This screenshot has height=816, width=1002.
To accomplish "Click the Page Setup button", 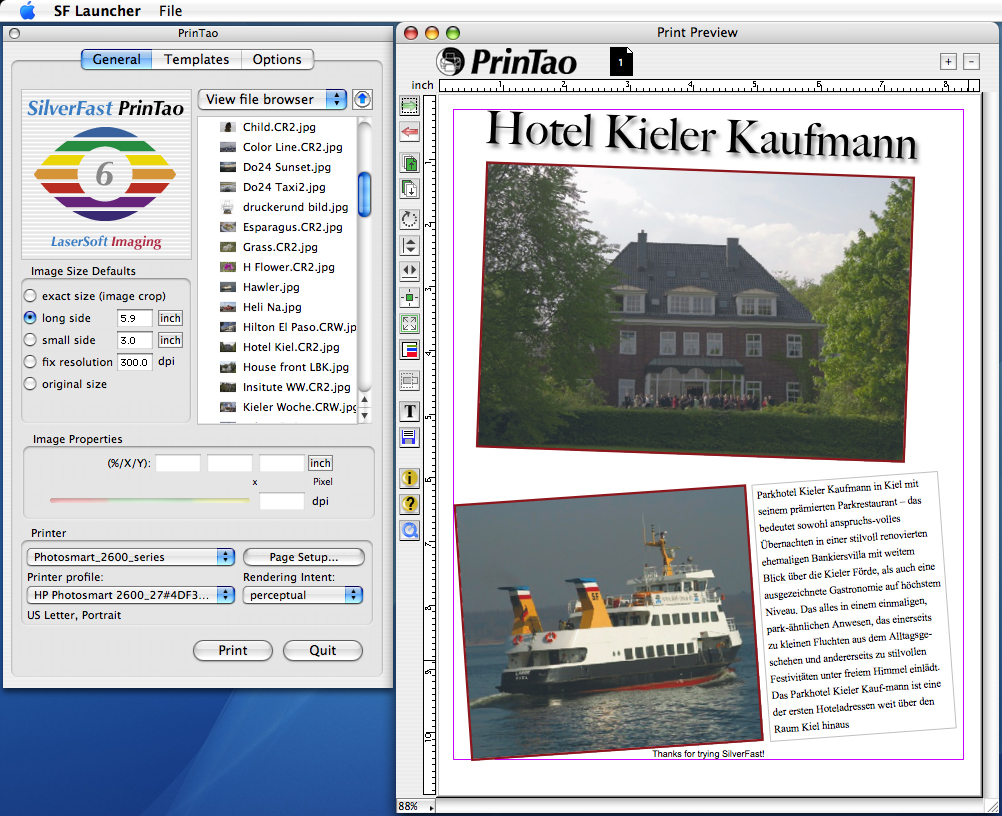I will [x=304, y=557].
